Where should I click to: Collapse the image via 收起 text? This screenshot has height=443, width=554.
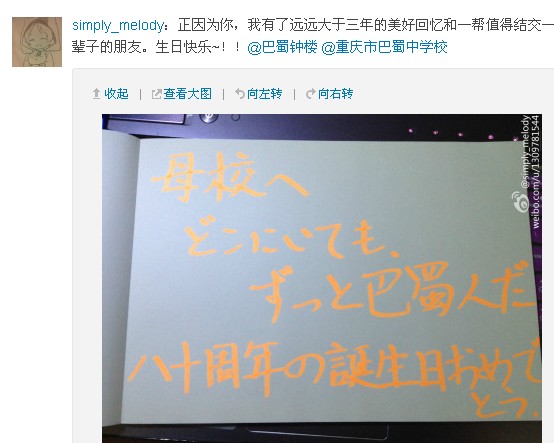[116, 94]
